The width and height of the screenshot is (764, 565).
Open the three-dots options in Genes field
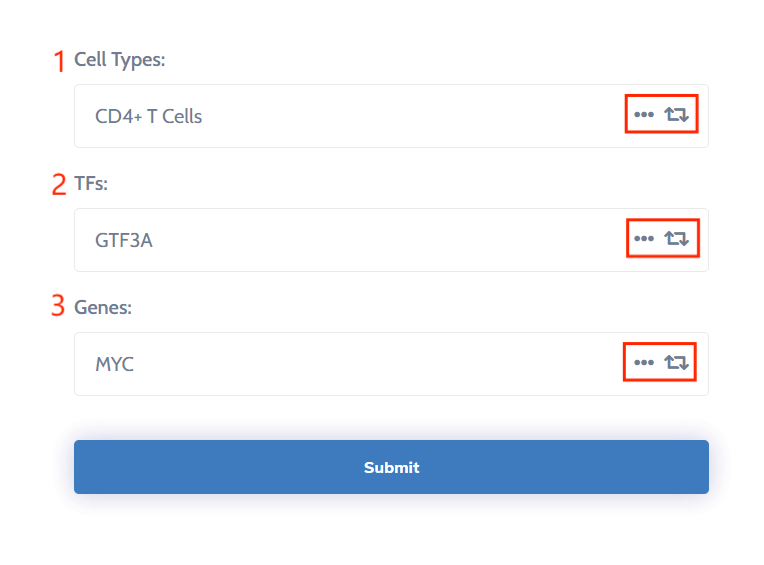(644, 362)
